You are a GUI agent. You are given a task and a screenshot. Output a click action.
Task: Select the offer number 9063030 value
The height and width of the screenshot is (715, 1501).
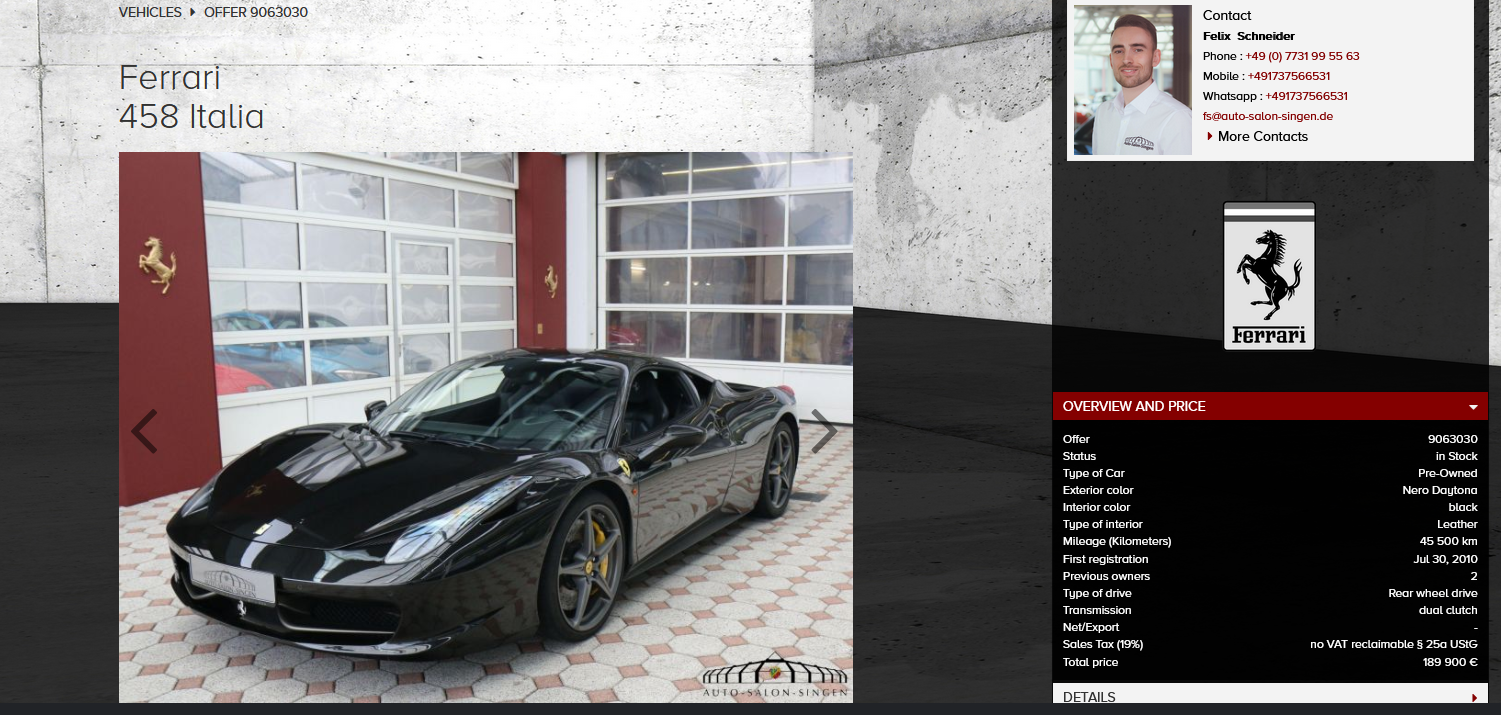(x=1453, y=439)
